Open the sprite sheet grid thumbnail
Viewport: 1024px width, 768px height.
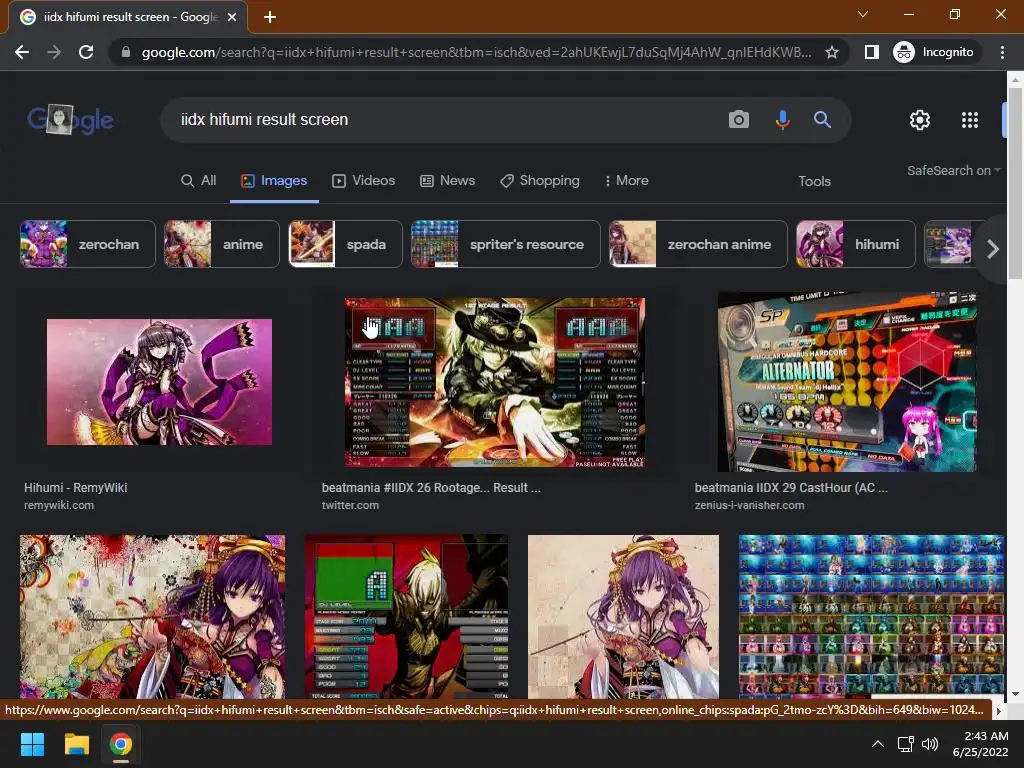tap(871, 616)
